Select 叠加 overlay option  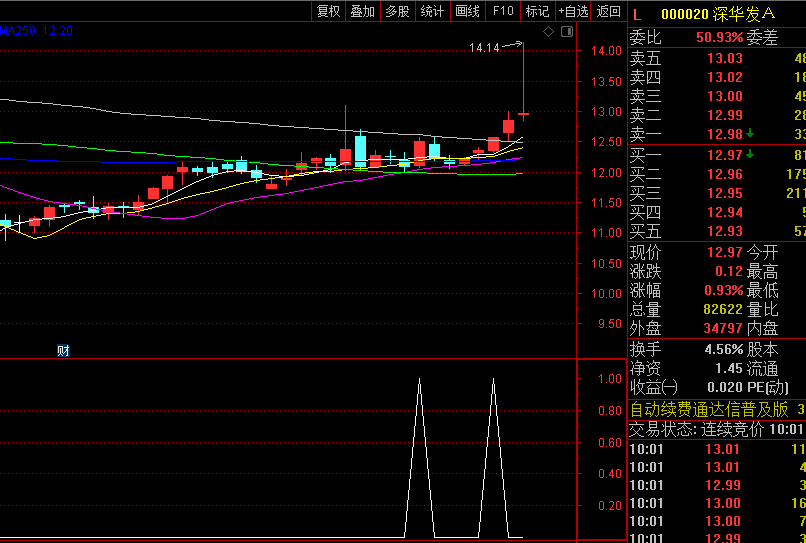[362, 11]
